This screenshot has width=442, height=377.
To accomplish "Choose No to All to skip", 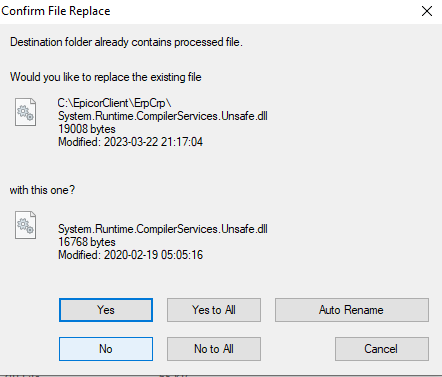I will (x=214, y=349).
